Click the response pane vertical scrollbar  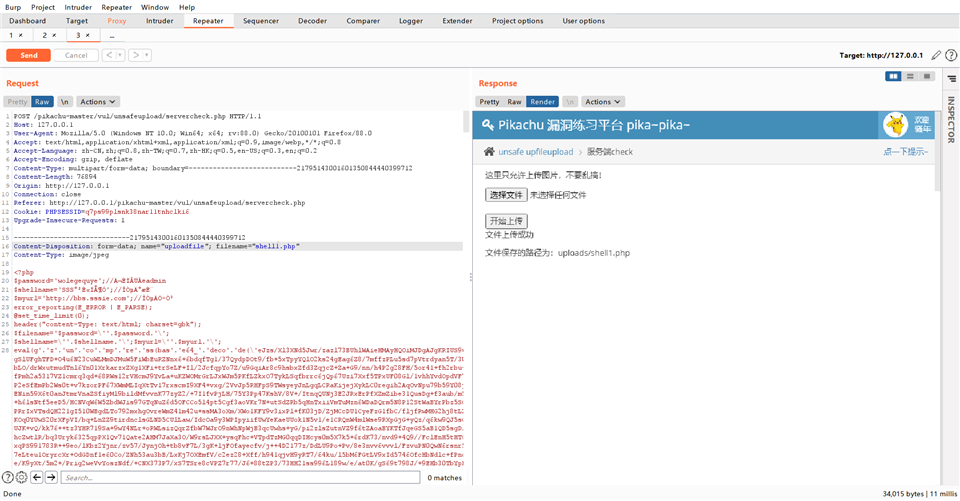coord(938,151)
